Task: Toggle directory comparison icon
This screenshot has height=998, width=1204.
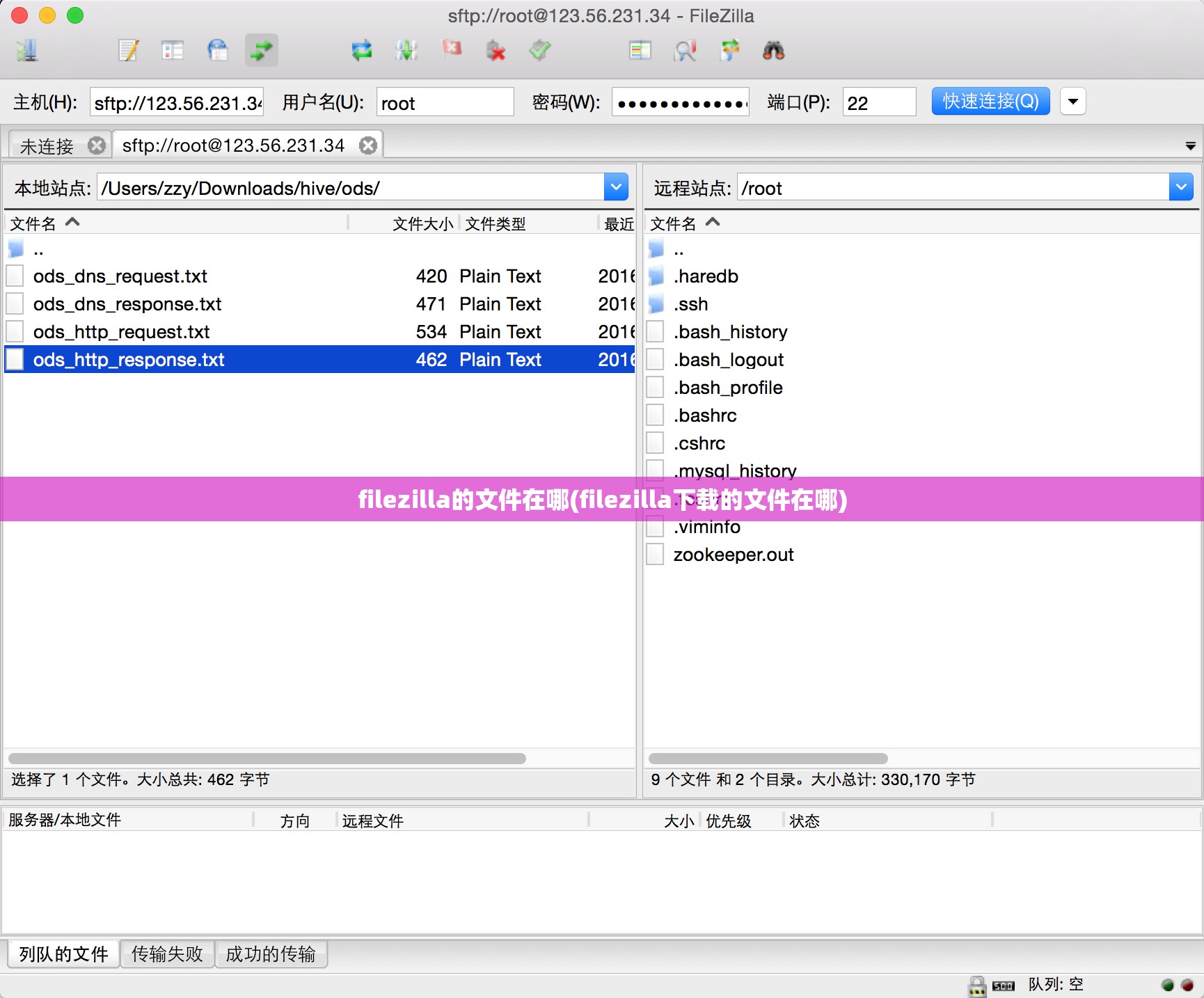Action: [x=640, y=50]
